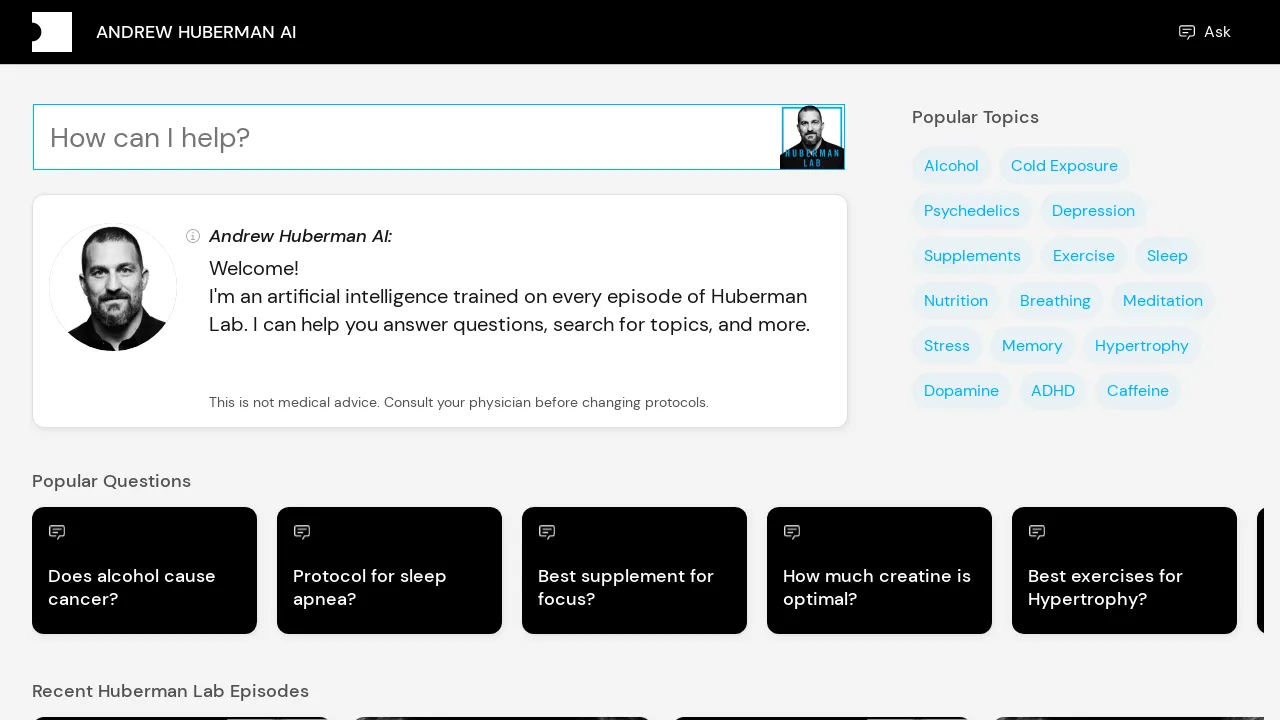Click chat icon on alcohol cancer card
Image resolution: width=1280 pixels, height=720 pixels.
57,532
